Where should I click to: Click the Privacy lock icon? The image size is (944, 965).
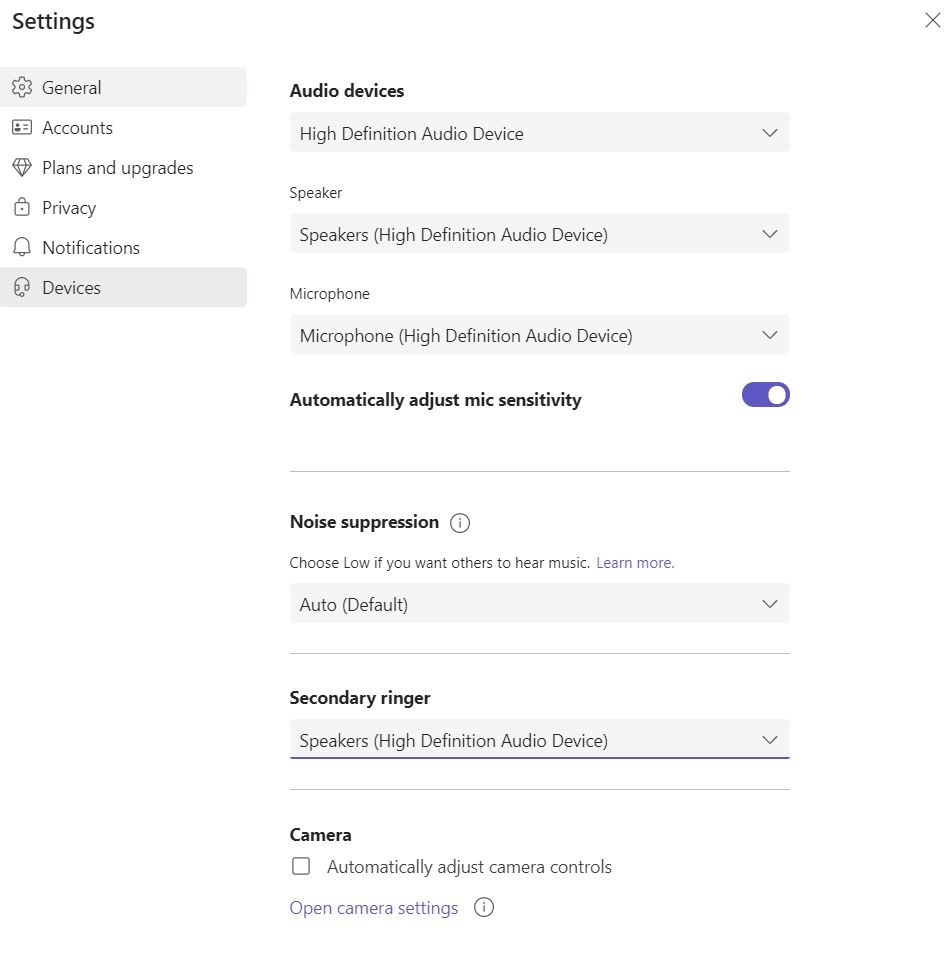(x=22, y=207)
